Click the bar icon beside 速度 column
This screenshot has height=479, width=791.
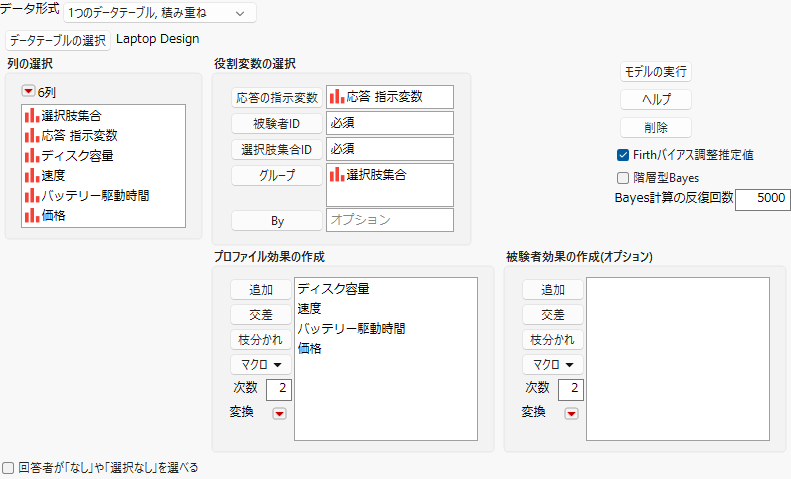32,175
